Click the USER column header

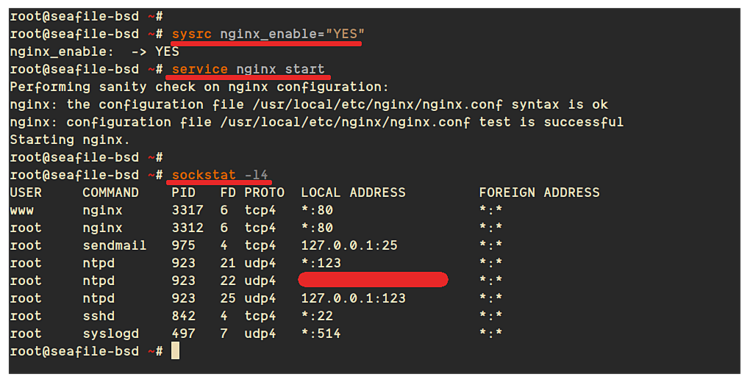tap(26, 193)
